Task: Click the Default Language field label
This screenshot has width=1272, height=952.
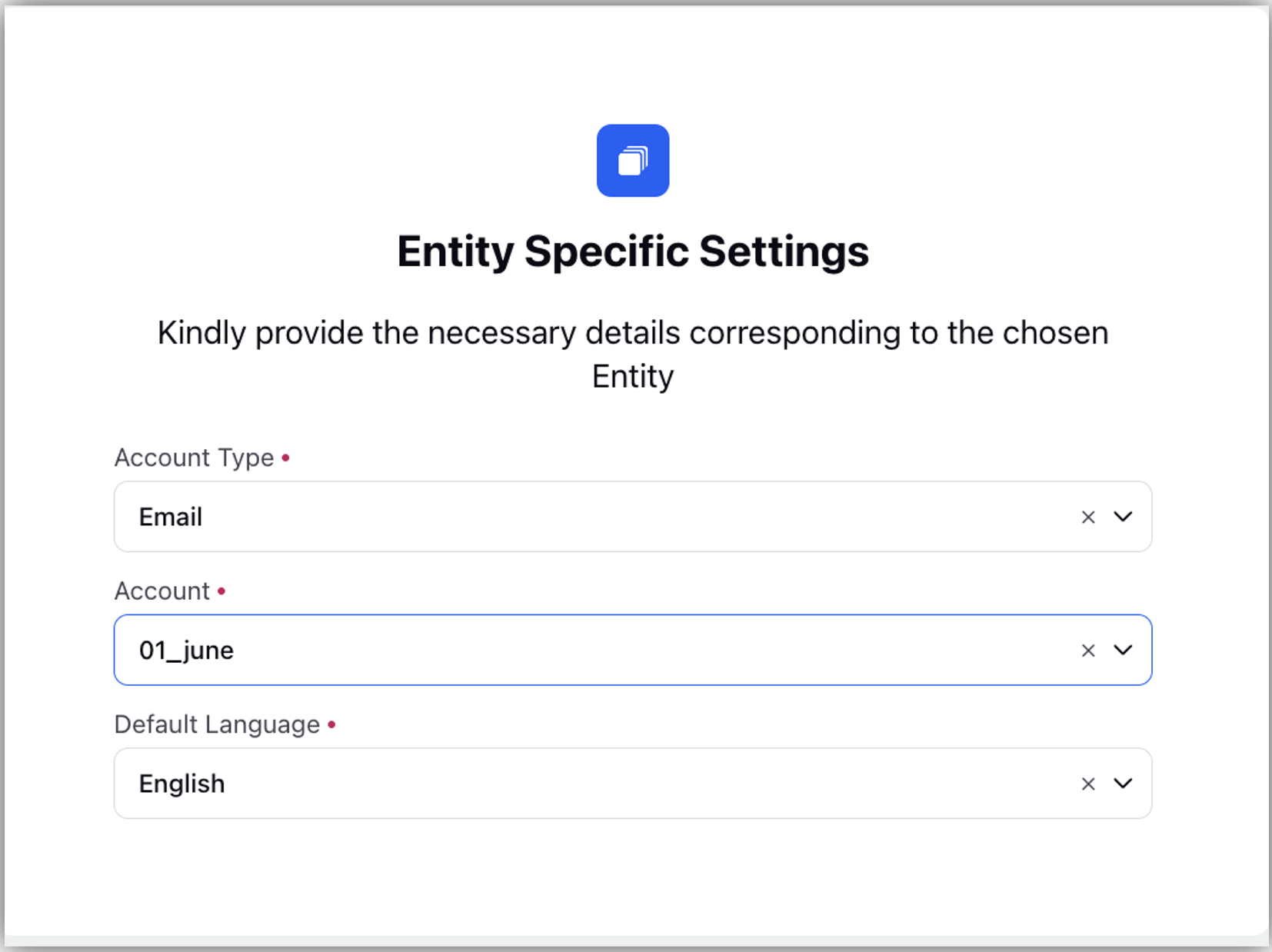Action: pos(217,724)
